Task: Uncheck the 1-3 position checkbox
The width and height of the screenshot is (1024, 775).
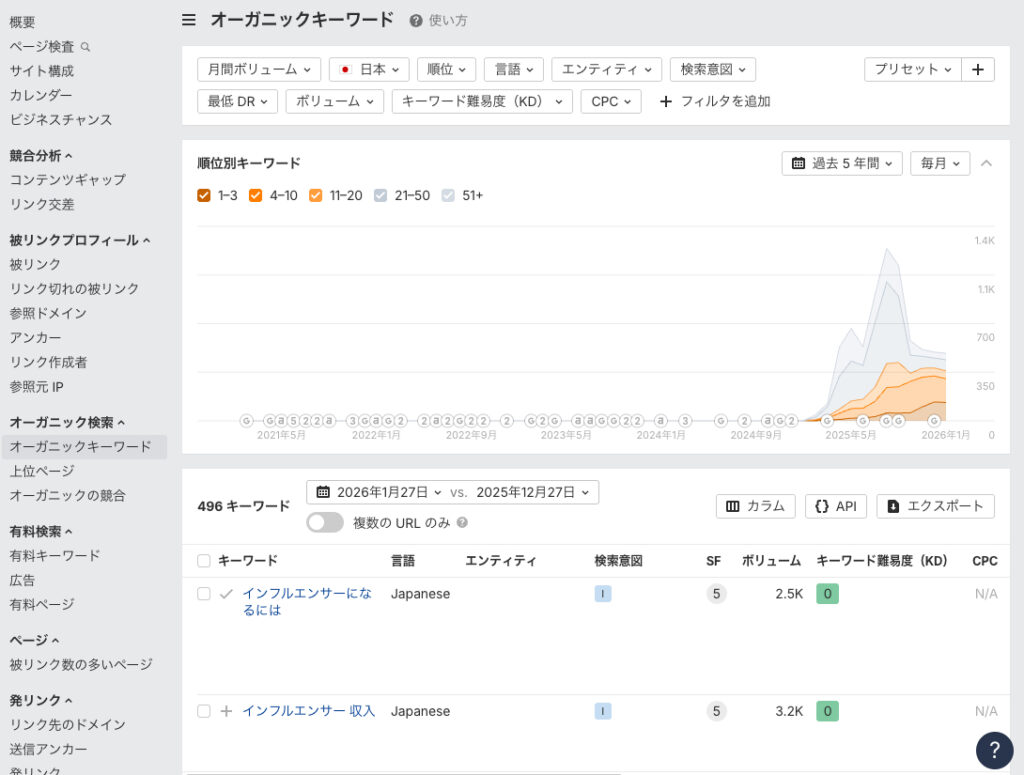Action: pos(203,195)
